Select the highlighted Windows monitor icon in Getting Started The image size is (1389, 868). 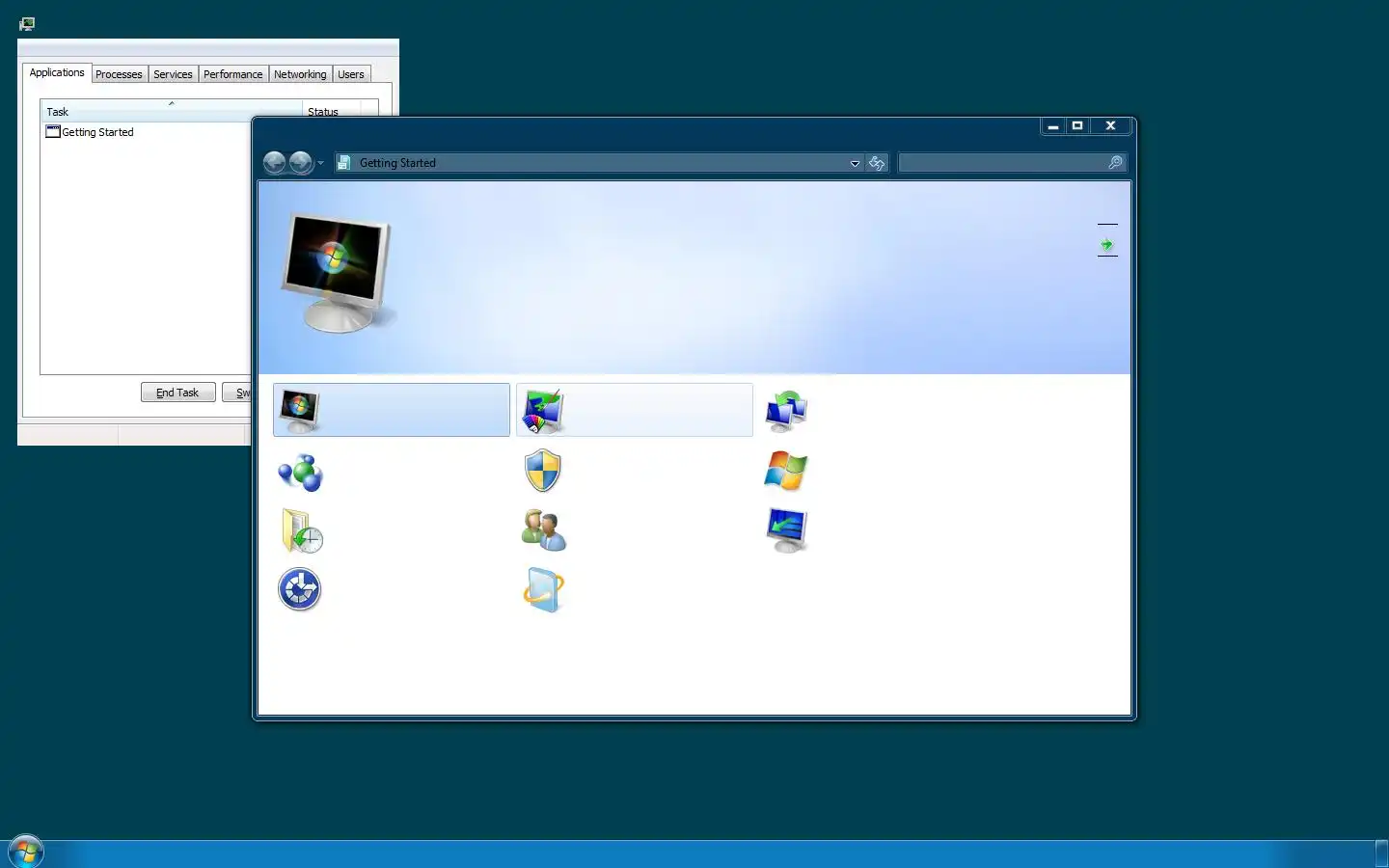(299, 411)
